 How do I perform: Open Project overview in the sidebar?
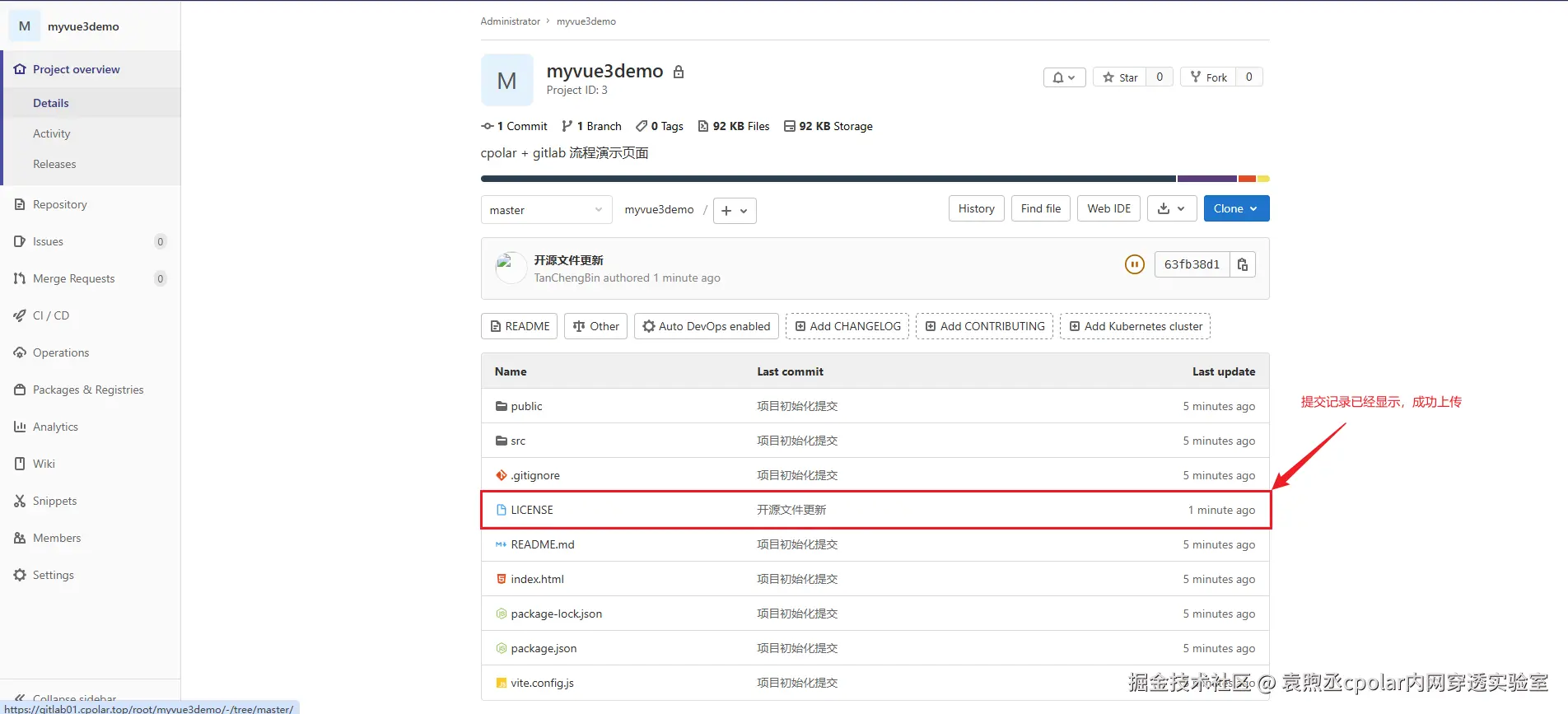coord(91,69)
